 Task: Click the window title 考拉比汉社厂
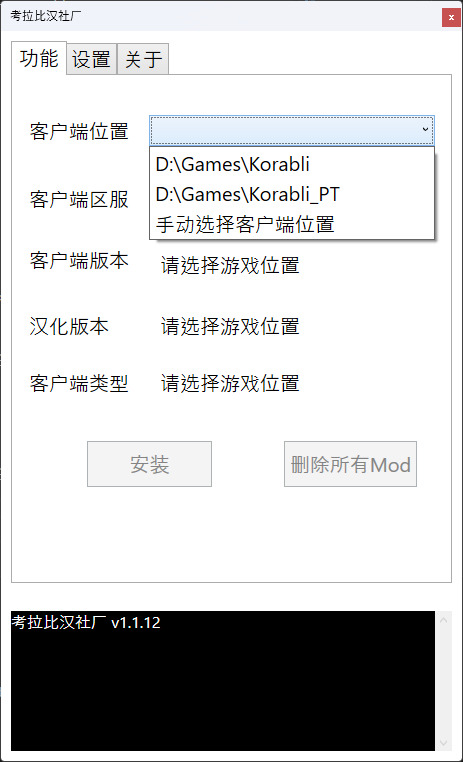click(46, 16)
